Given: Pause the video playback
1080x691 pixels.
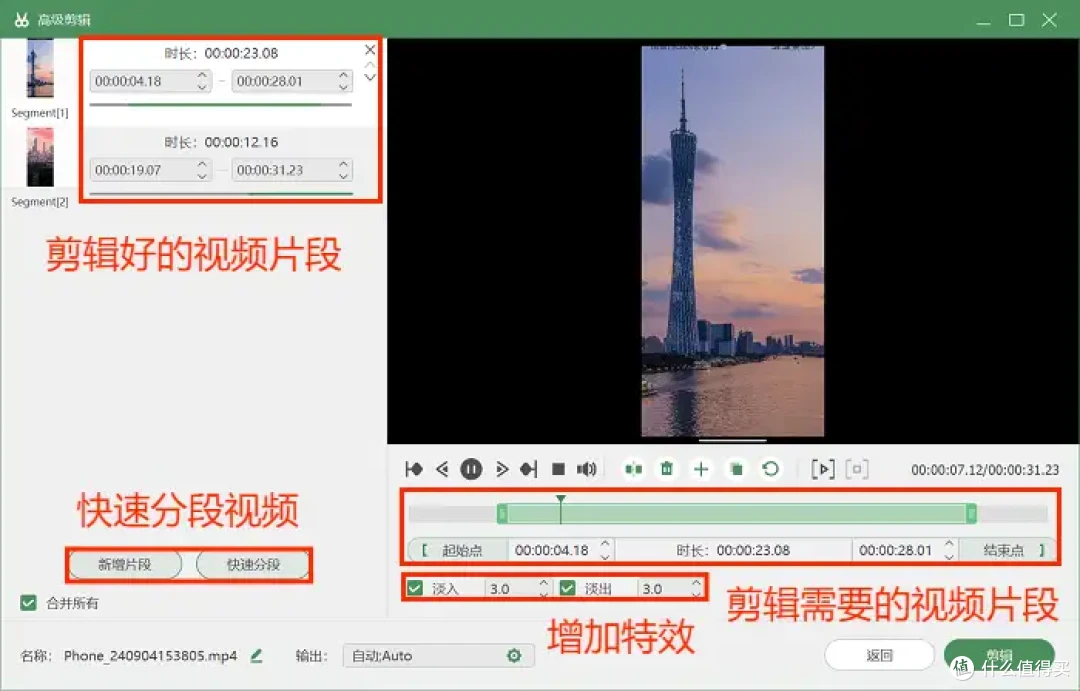Looking at the screenshot, I should (471, 469).
